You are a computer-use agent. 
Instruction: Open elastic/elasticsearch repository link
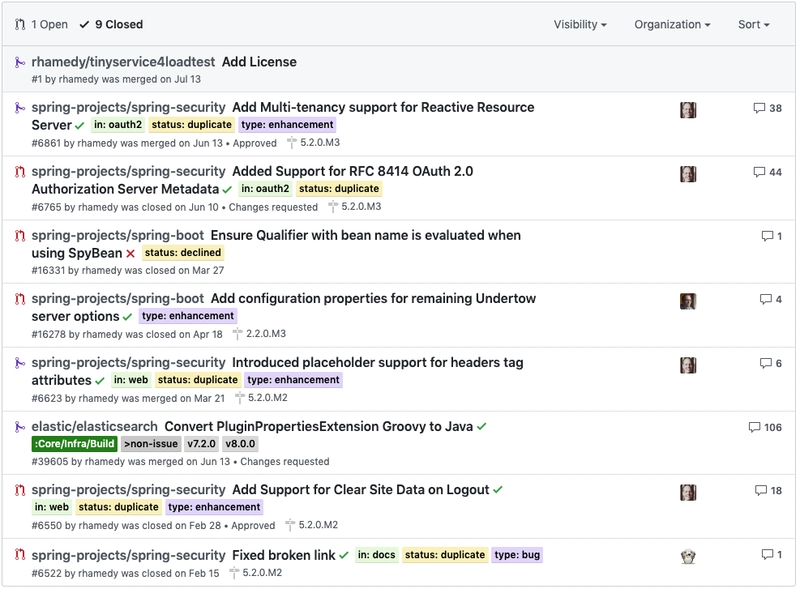click(x=94, y=426)
